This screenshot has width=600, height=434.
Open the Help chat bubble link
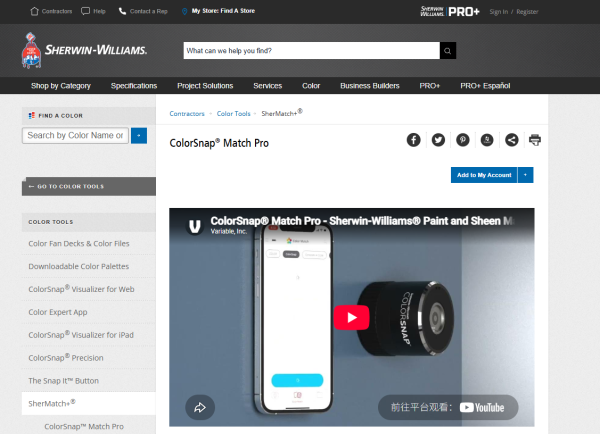coord(93,11)
